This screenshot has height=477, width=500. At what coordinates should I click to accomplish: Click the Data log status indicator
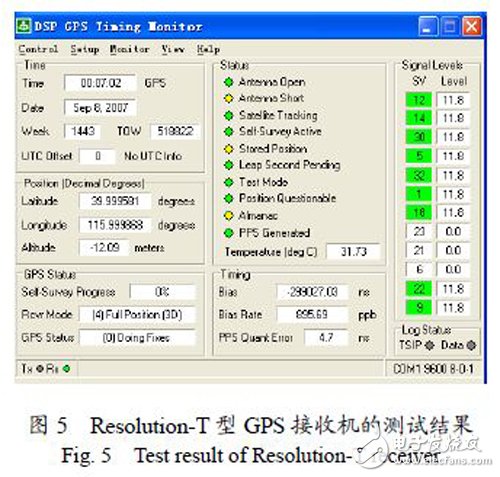[x=471, y=345]
